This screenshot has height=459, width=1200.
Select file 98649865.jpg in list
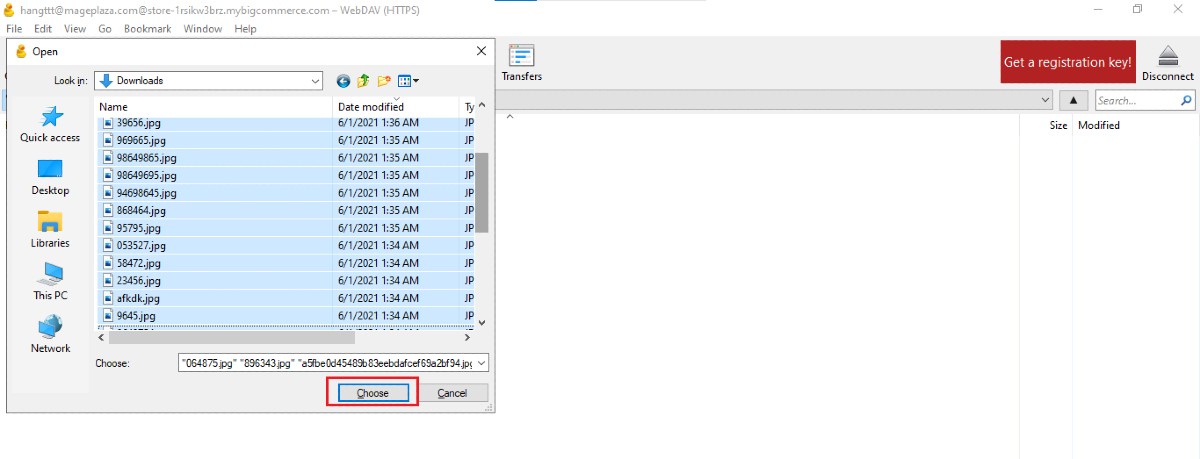pyautogui.click(x=146, y=158)
